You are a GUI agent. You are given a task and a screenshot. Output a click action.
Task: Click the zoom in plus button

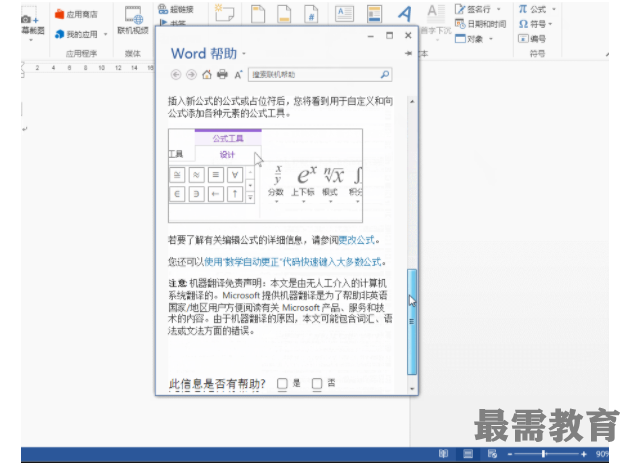click(x=584, y=454)
